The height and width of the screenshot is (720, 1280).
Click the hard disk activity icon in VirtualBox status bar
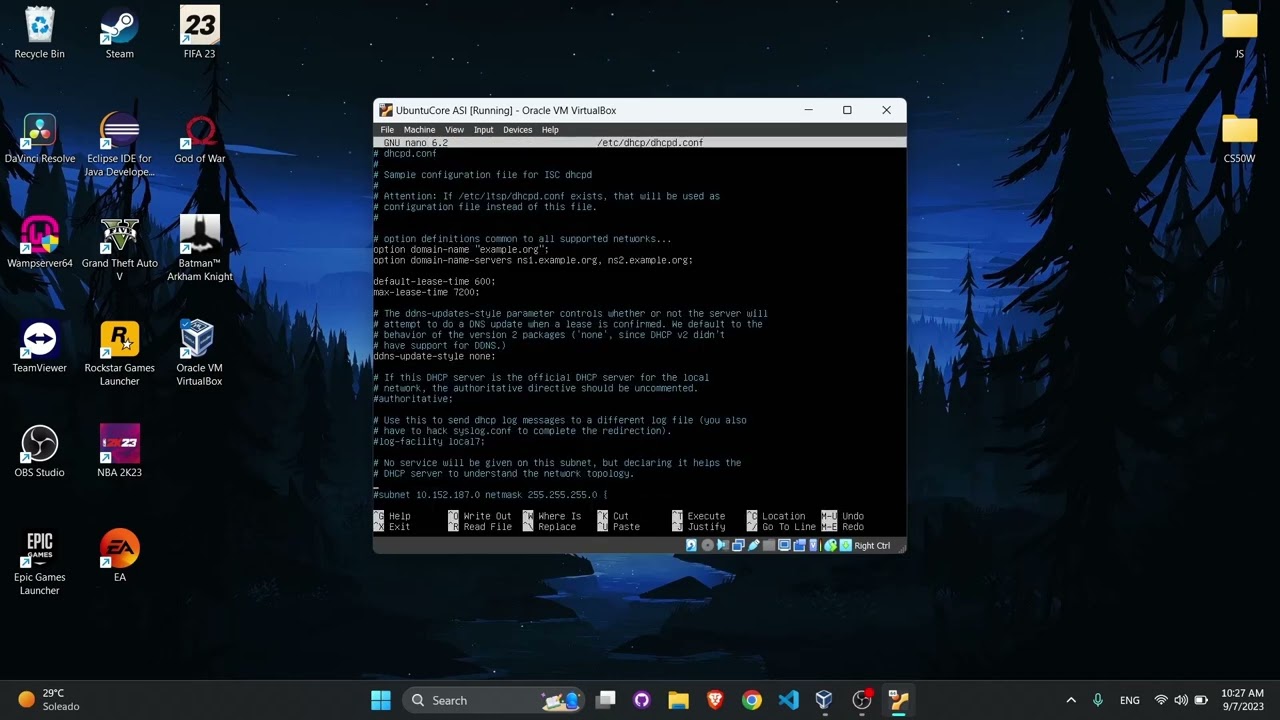[x=691, y=545]
